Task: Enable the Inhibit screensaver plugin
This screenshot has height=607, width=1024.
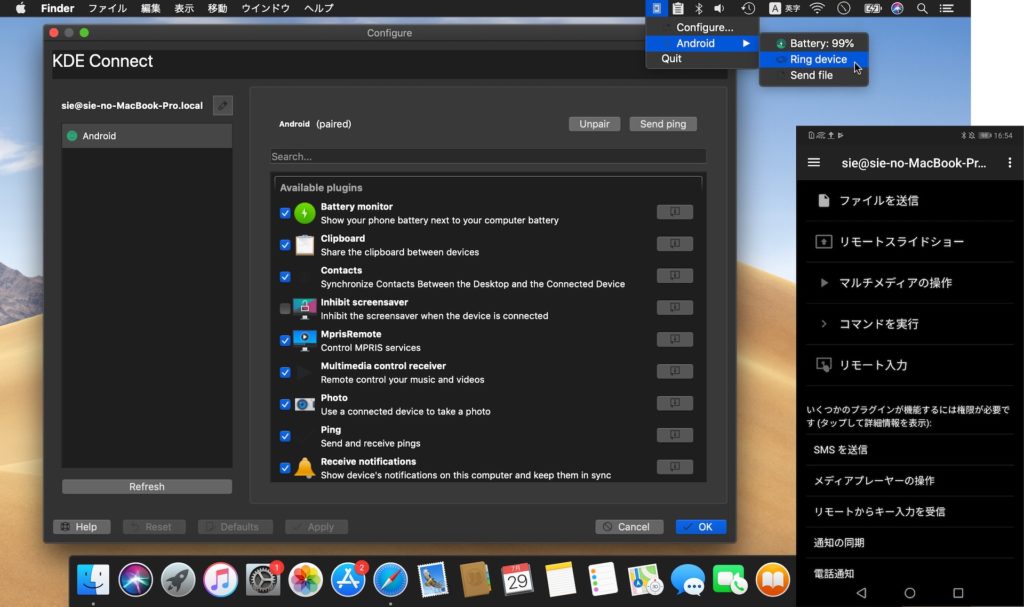Action: 284,307
